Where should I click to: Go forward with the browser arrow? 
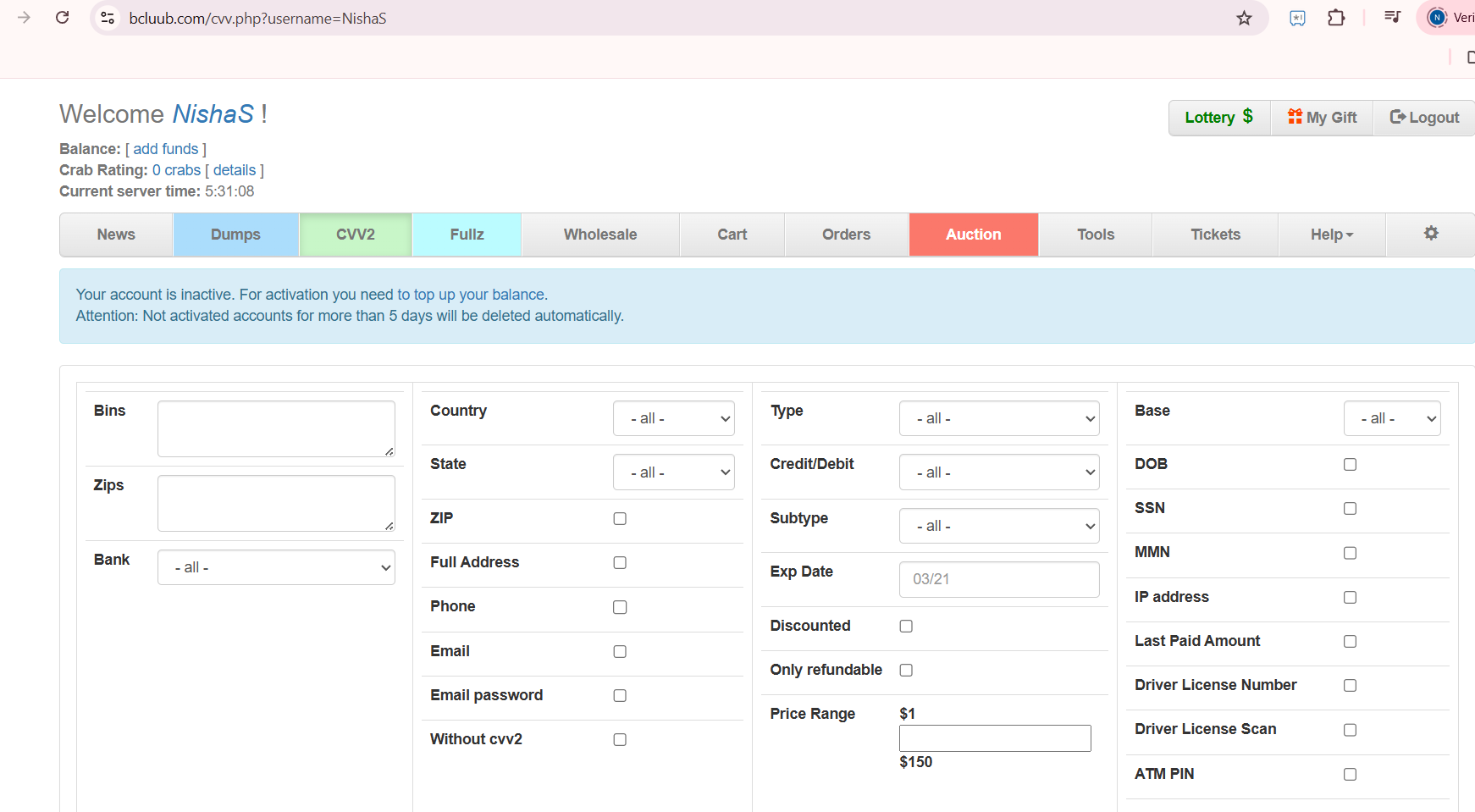coord(24,18)
